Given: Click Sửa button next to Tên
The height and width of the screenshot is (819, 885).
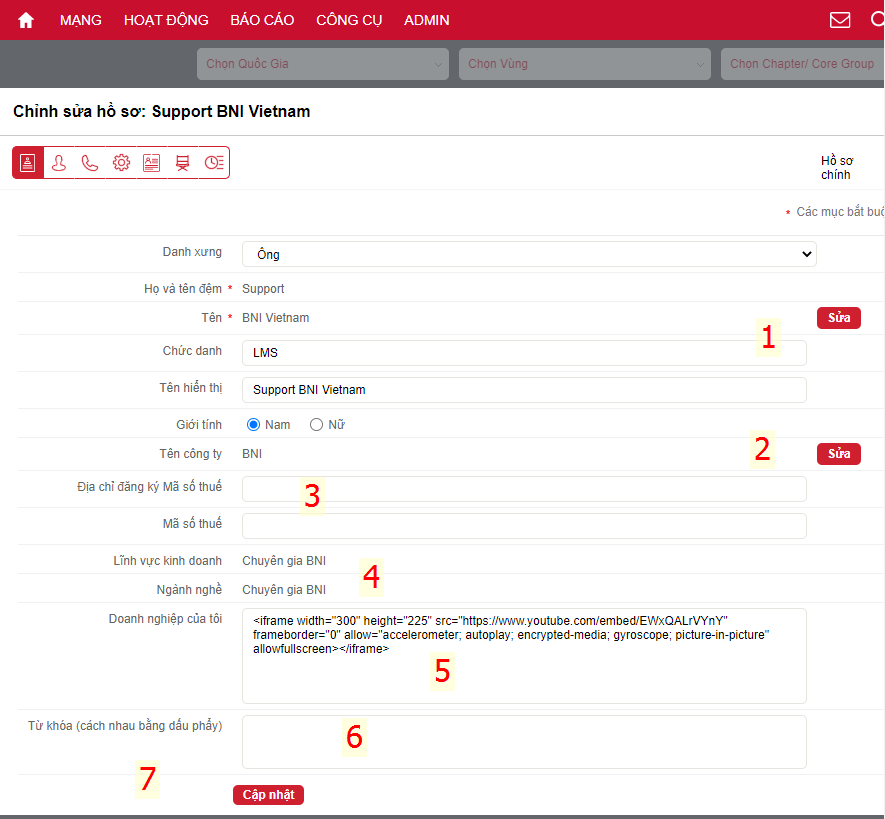Looking at the screenshot, I should point(839,318).
